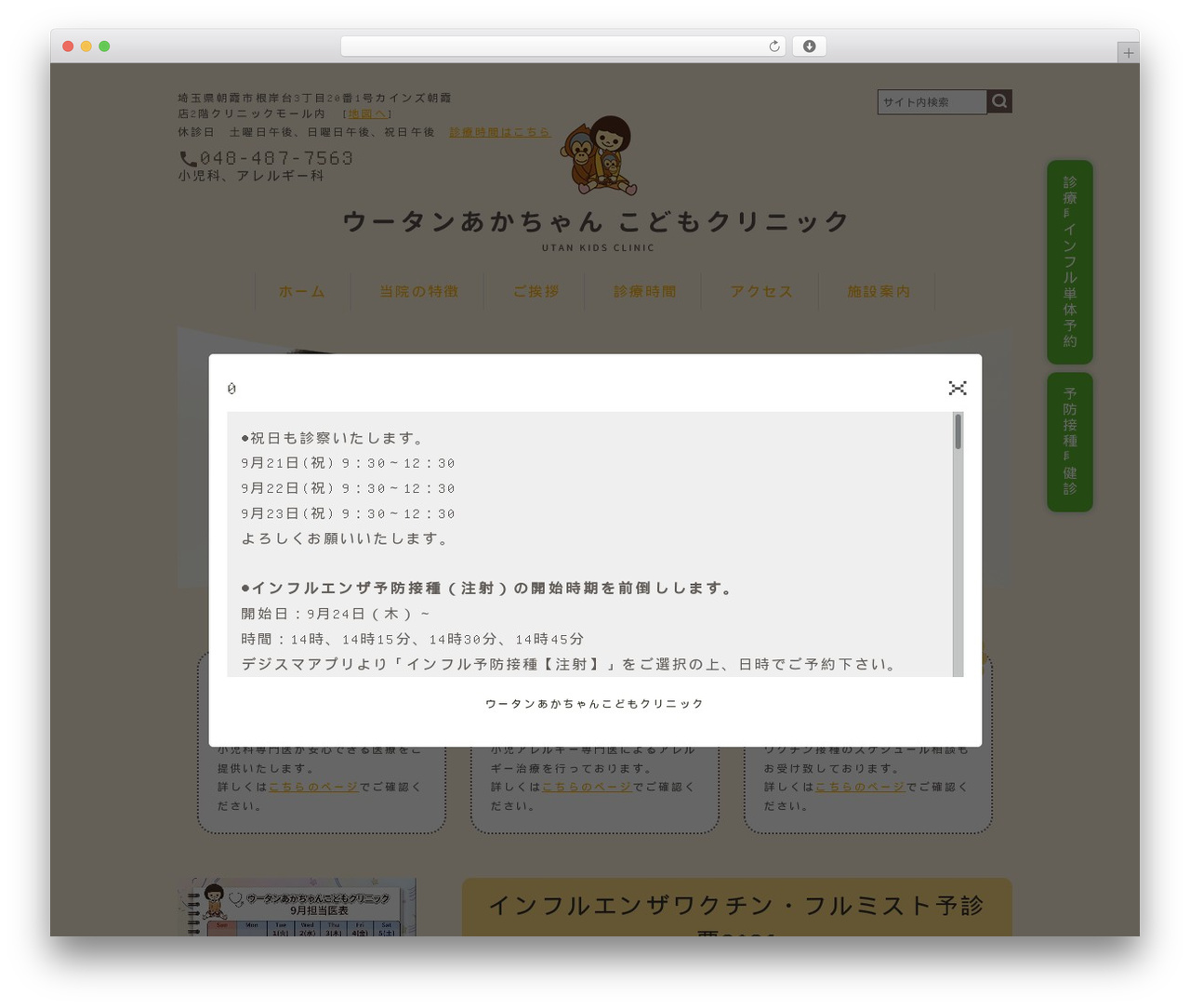Close the popup with the X icon

click(x=958, y=388)
